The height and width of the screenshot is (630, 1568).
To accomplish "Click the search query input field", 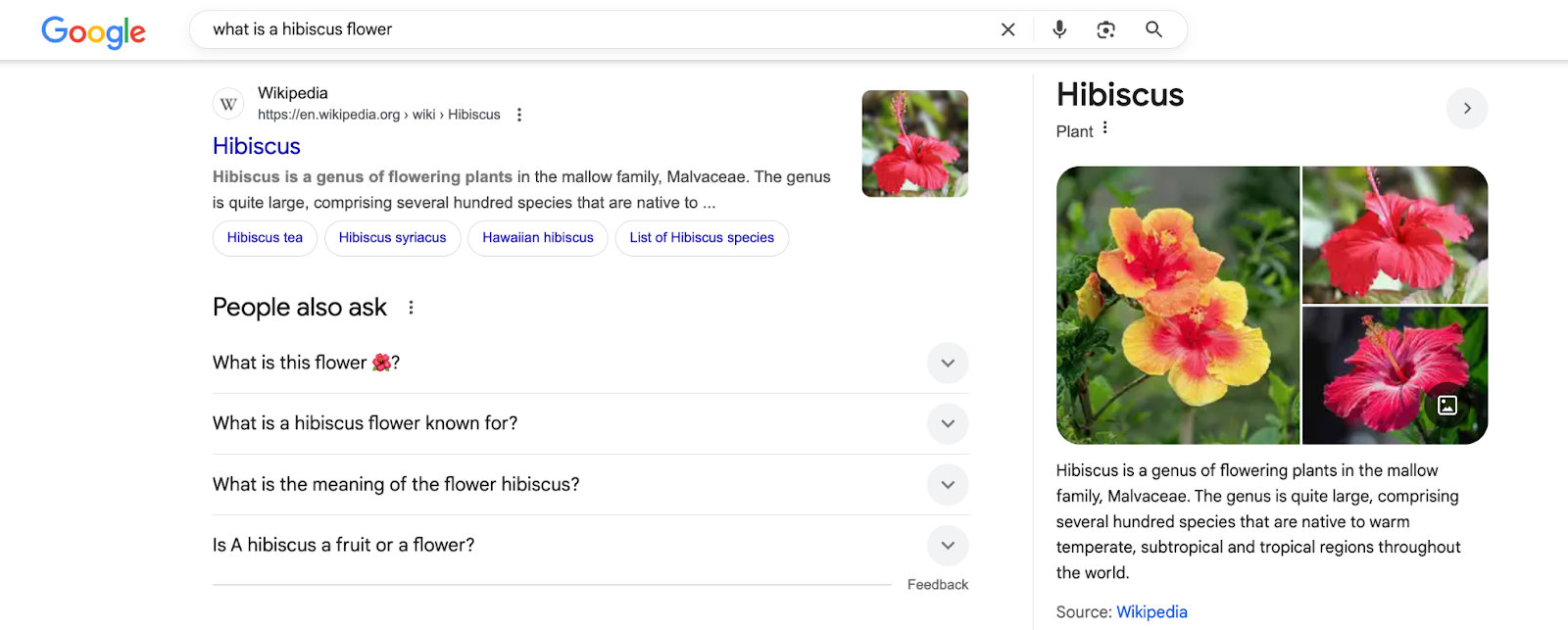I will click(588, 29).
